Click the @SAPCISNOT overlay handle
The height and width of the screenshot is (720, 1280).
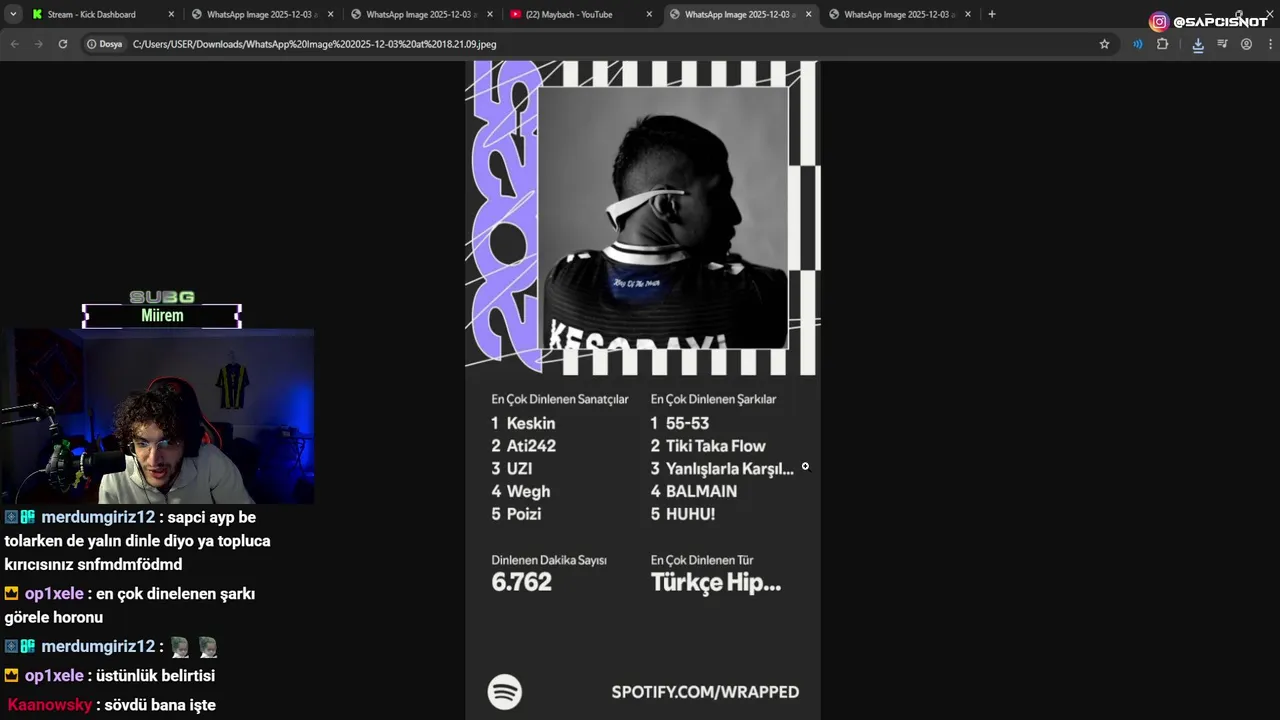[x=1220, y=22]
